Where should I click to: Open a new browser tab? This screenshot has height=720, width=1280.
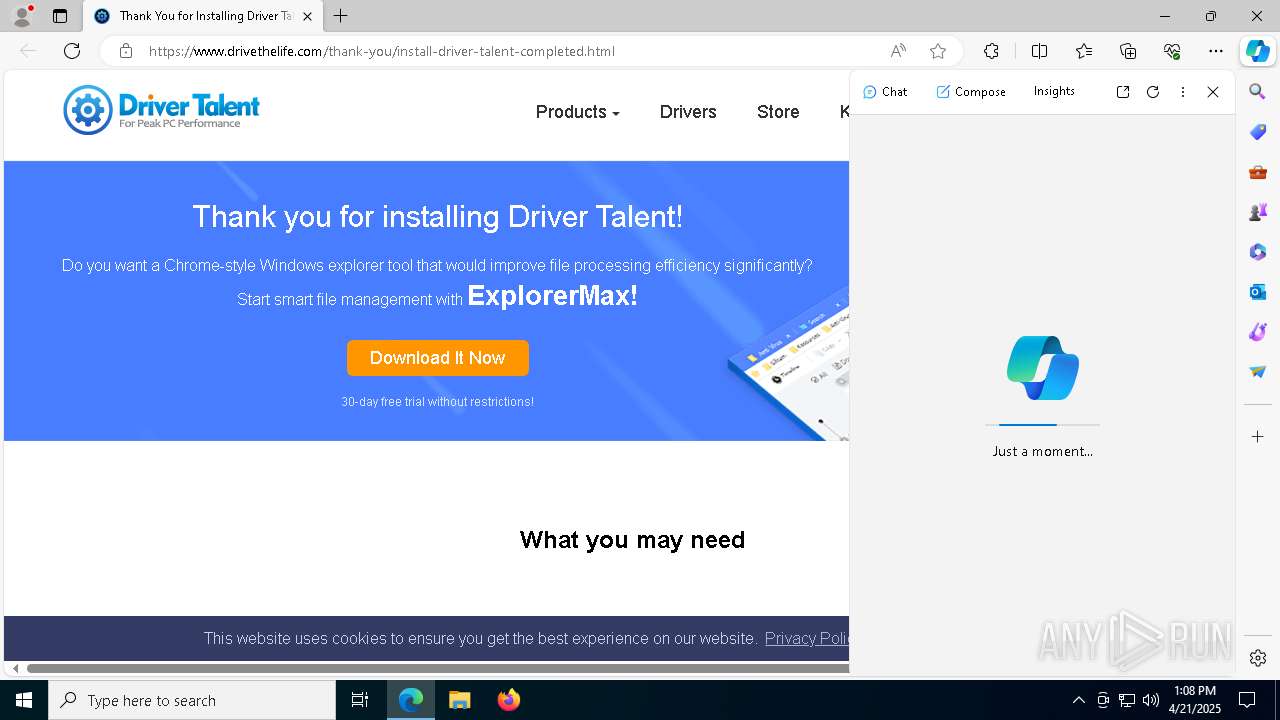(341, 16)
